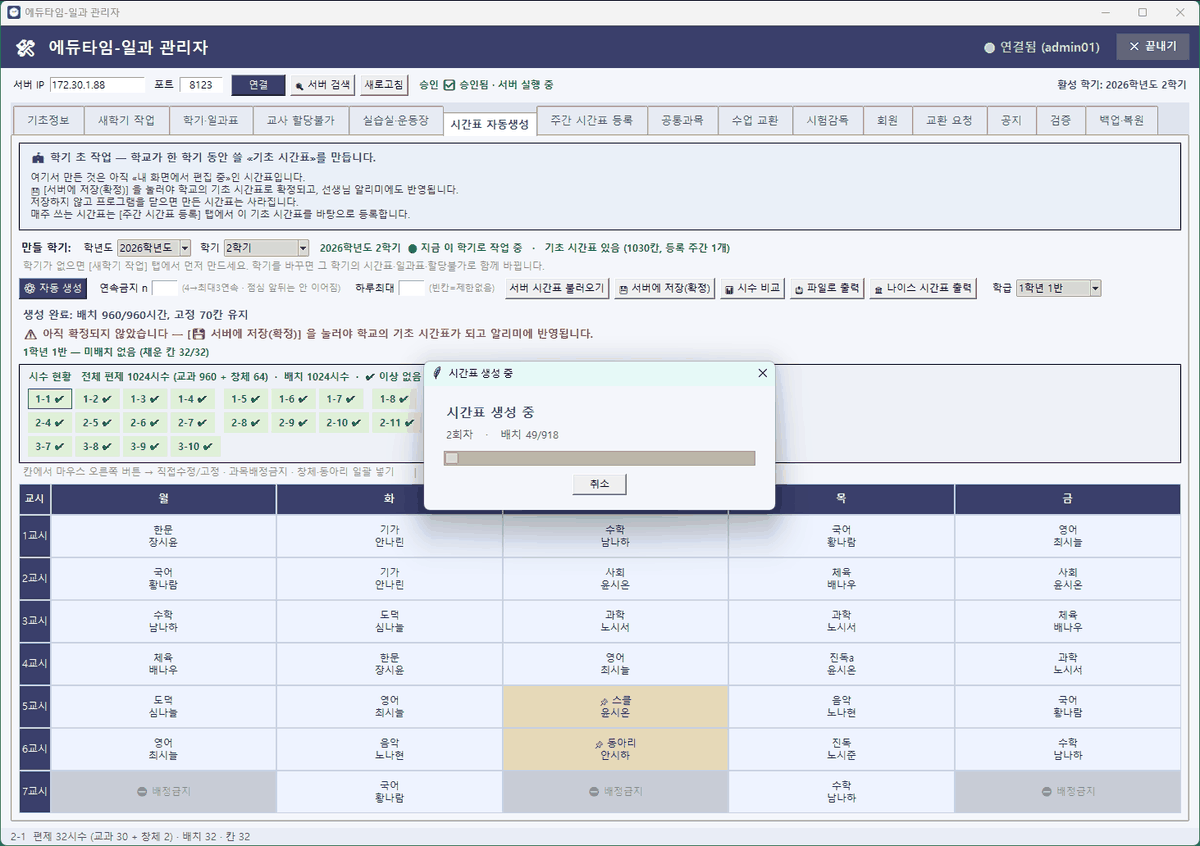Click the 취소 button in dialog
The height and width of the screenshot is (846, 1200).
pos(600,484)
